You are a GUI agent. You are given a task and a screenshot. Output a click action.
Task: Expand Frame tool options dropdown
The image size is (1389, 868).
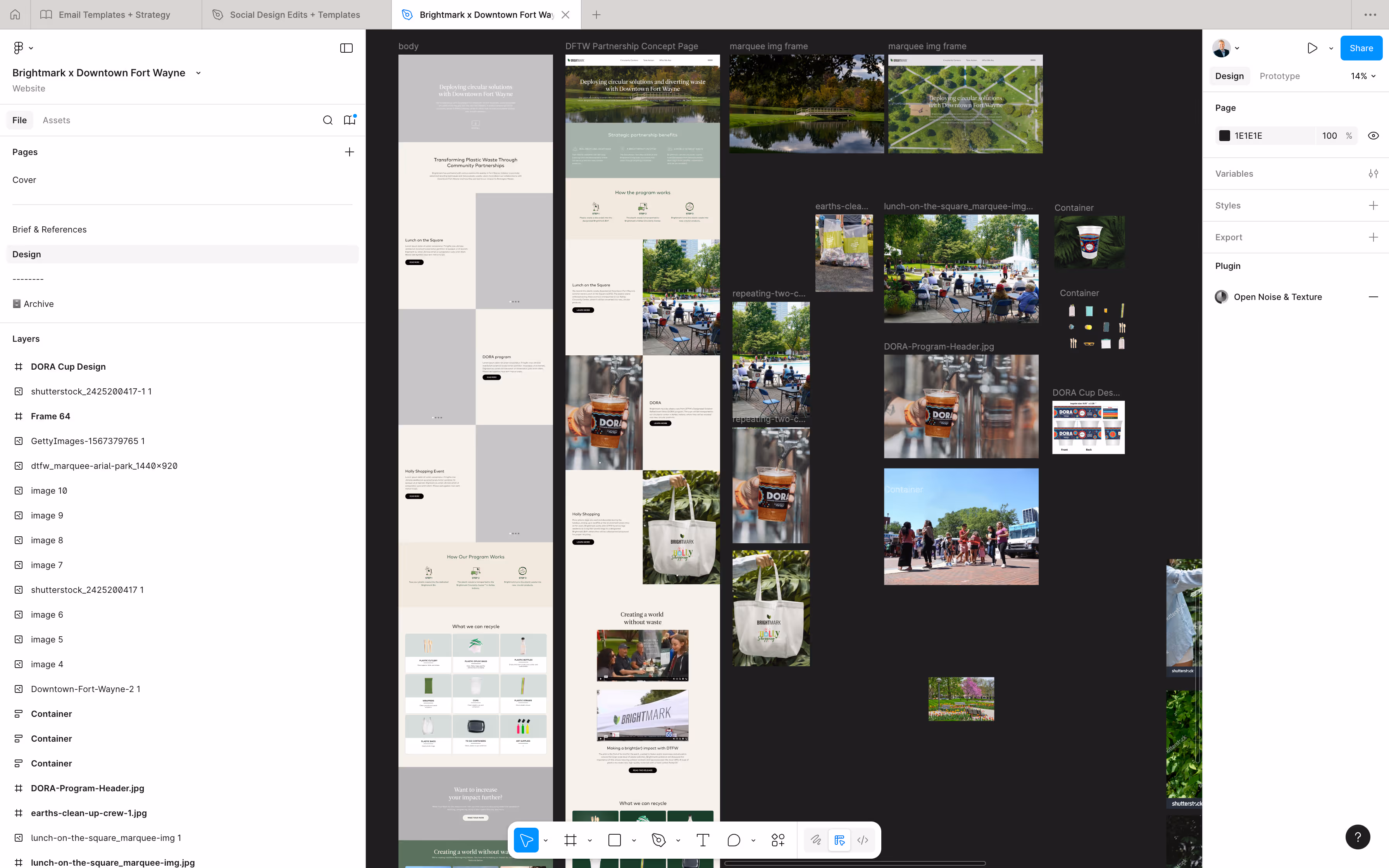(x=589, y=840)
